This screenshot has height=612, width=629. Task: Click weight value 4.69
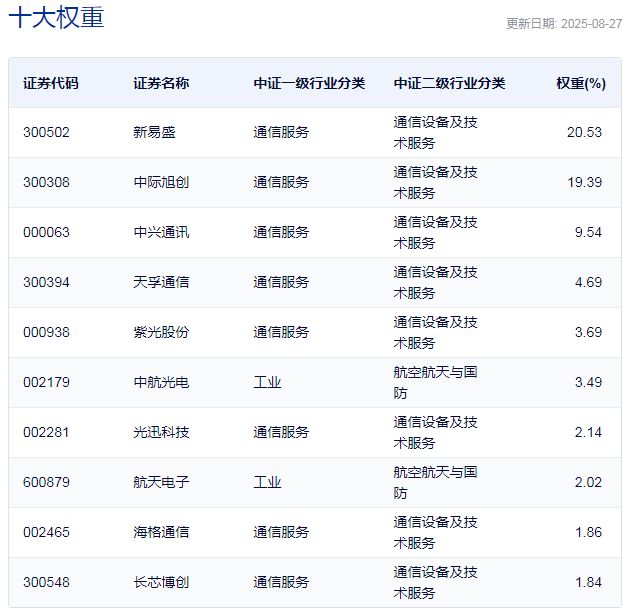588,282
